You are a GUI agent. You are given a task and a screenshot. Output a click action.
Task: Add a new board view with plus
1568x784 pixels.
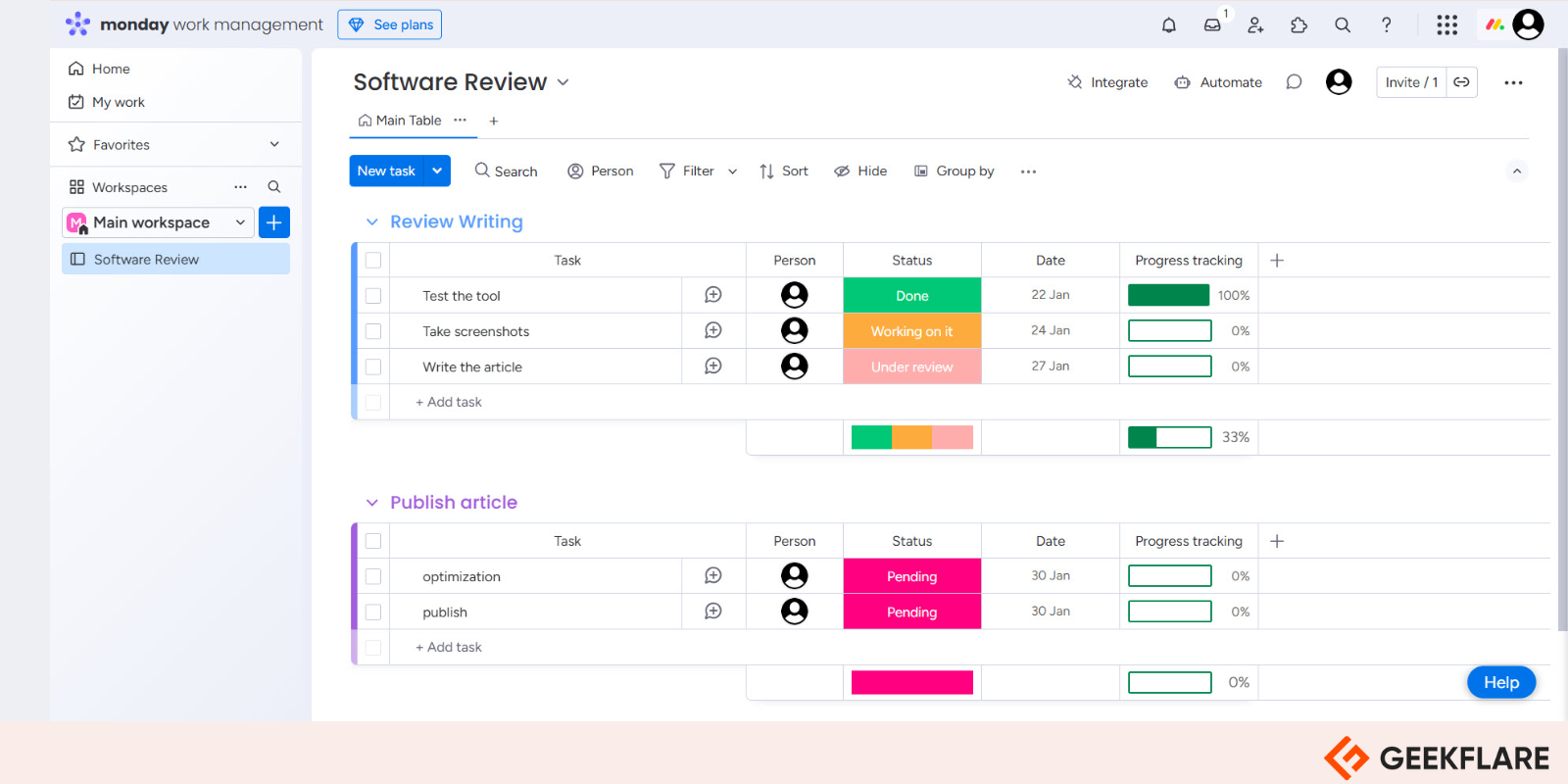494,121
